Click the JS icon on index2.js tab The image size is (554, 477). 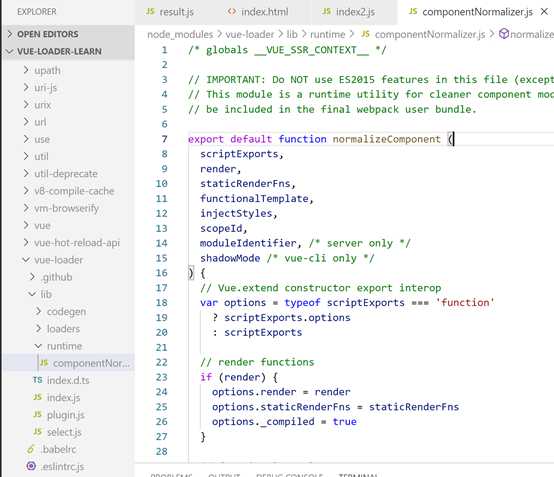coord(326,12)
